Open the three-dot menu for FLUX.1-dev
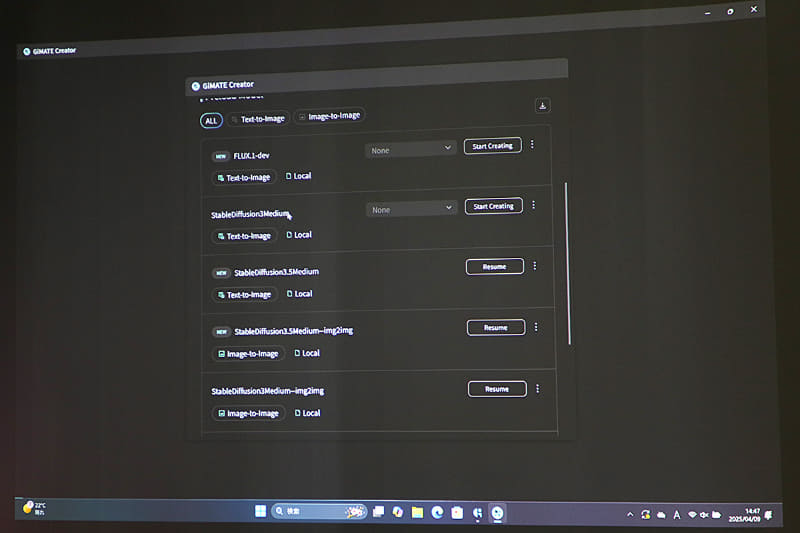 click(532, 144)
